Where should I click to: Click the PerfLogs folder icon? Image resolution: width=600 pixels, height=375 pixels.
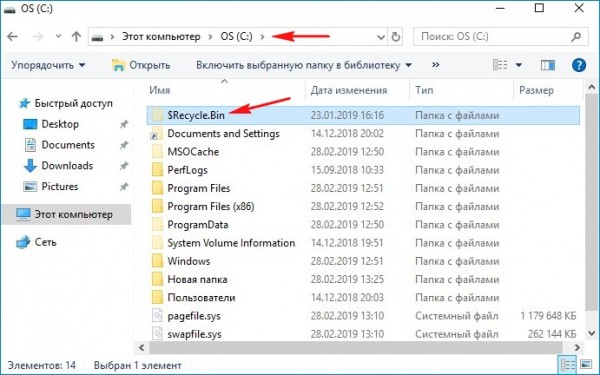(157, 170)
